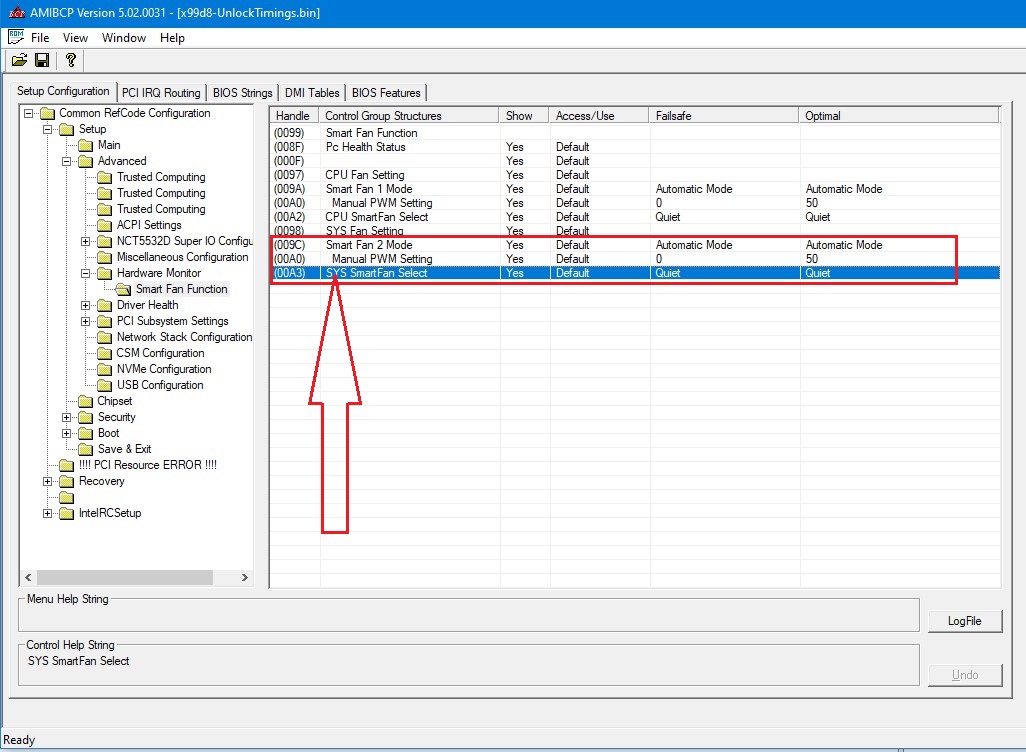Click the Open file toolbar icon

click(20, 60)
